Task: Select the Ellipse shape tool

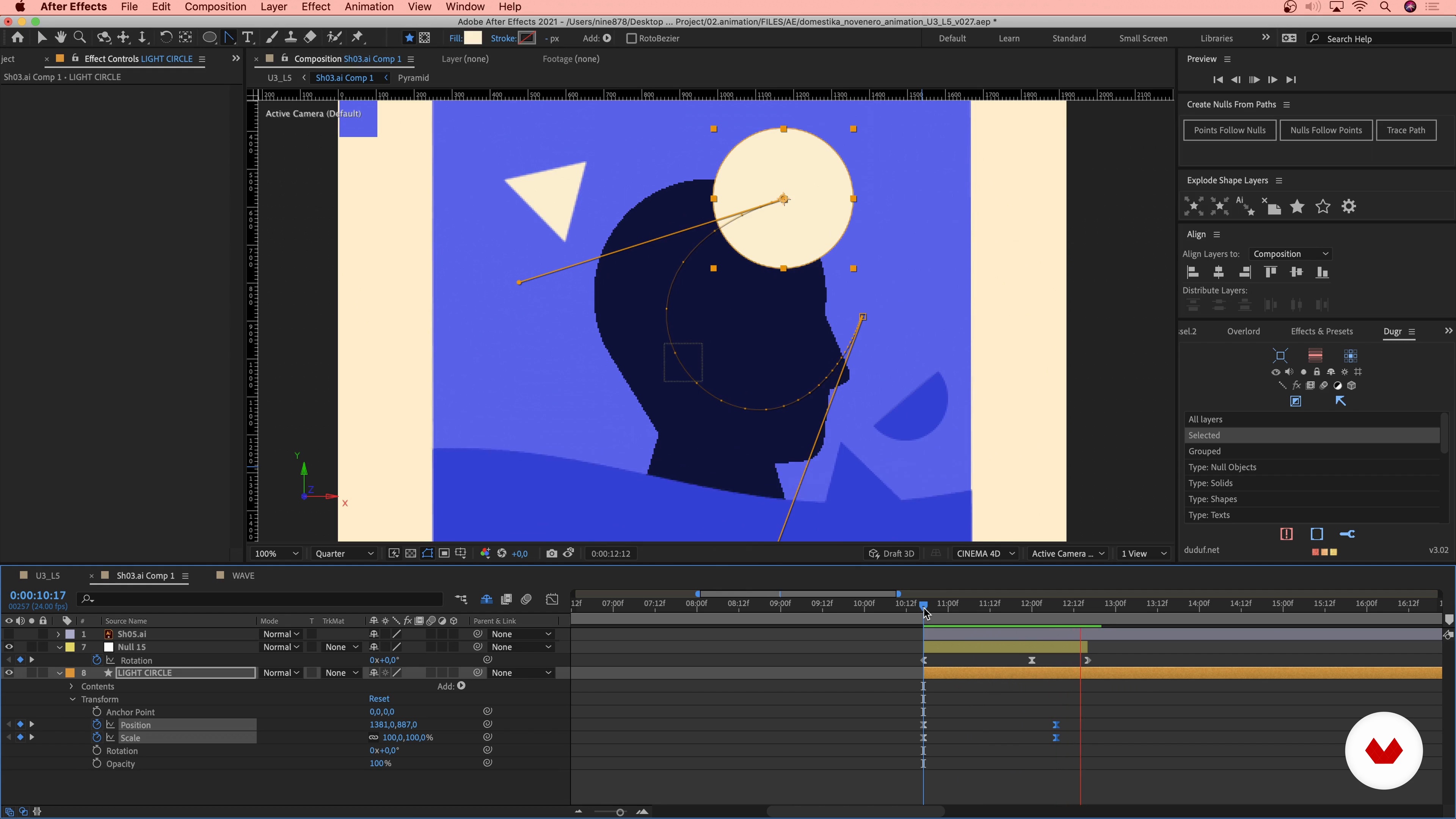Action: 209,38
